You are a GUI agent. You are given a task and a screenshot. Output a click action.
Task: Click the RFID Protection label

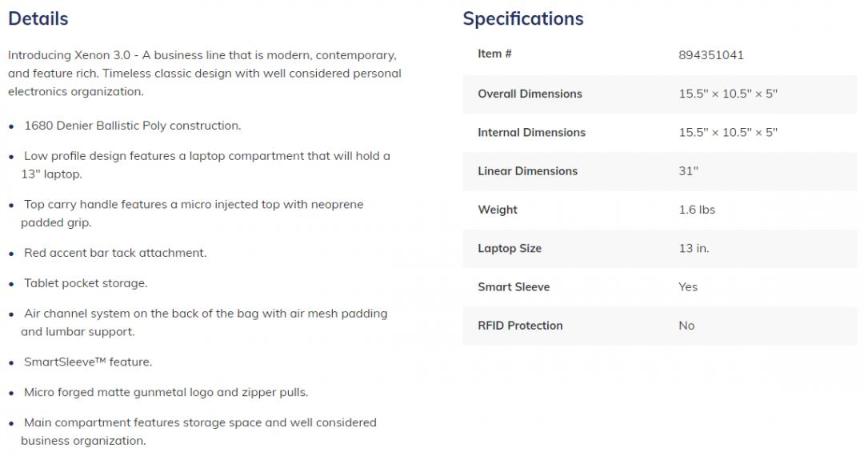click(x=520, y=325)
